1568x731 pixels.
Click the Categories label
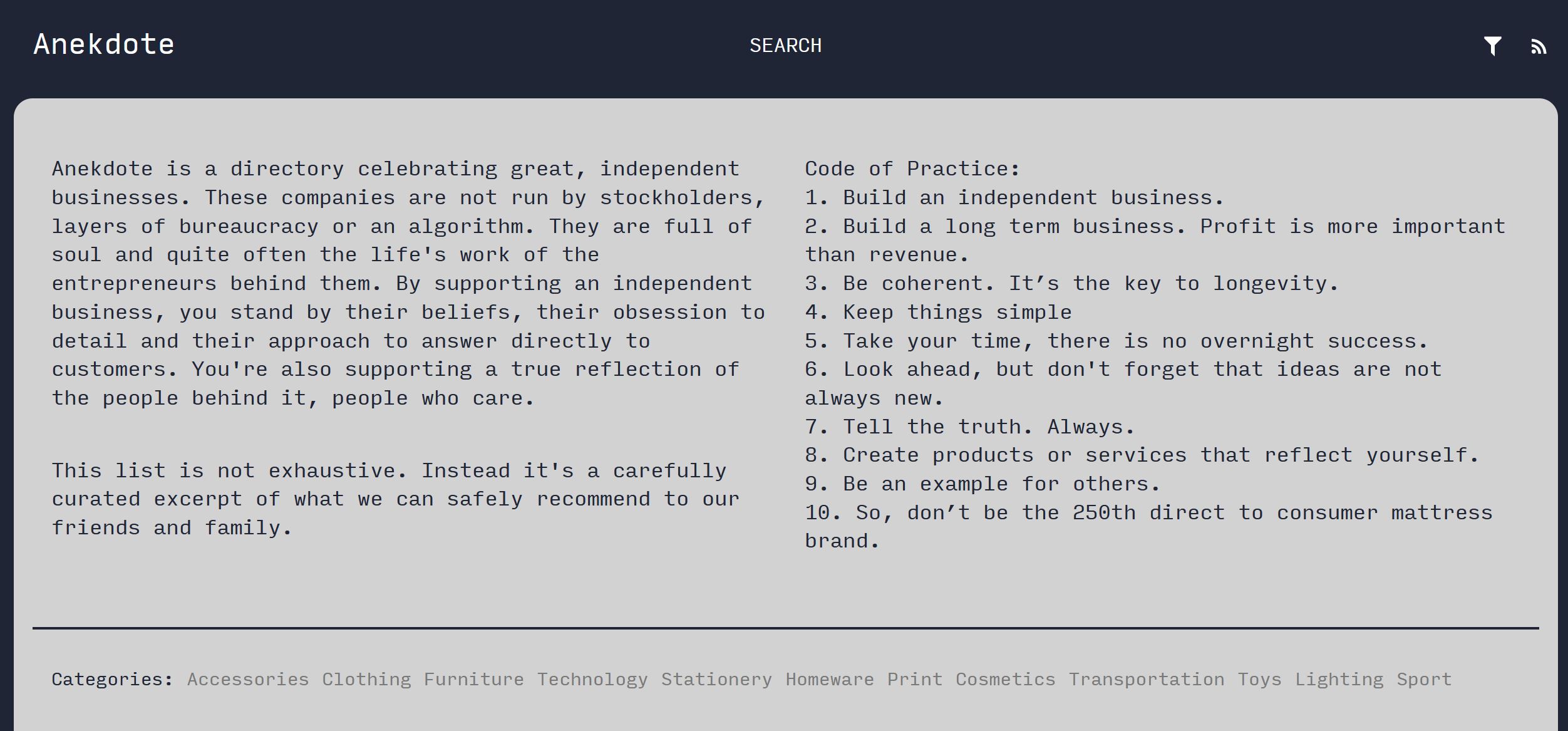[x=112, y=679]
